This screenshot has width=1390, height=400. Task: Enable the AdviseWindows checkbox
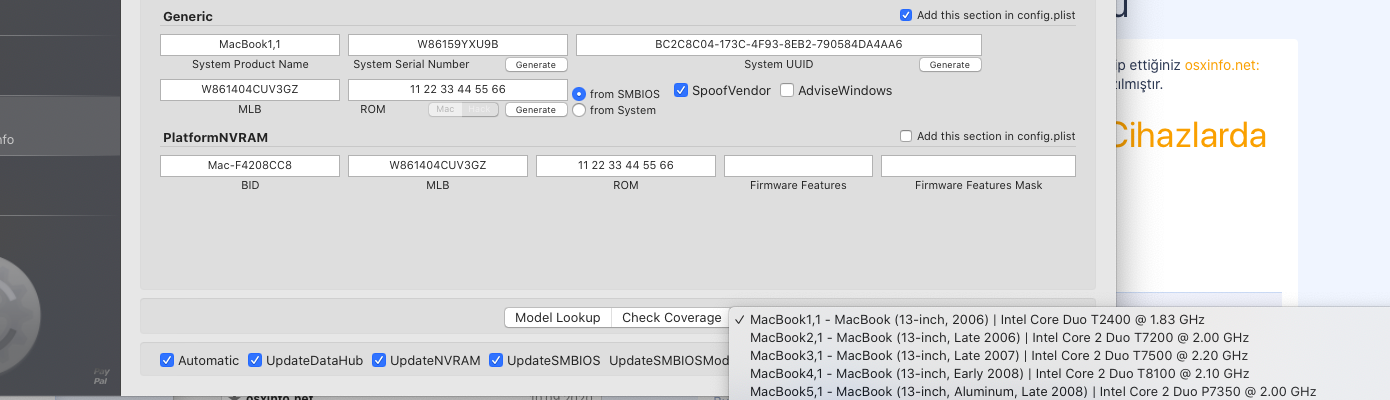point(787,90)
